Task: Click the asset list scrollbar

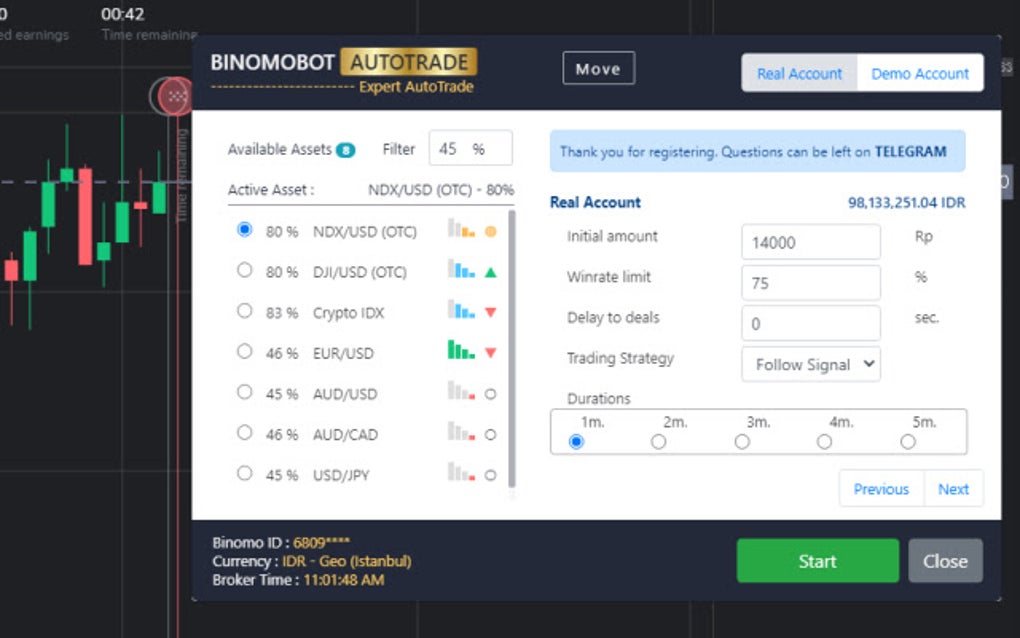Action: coord(513,350)
